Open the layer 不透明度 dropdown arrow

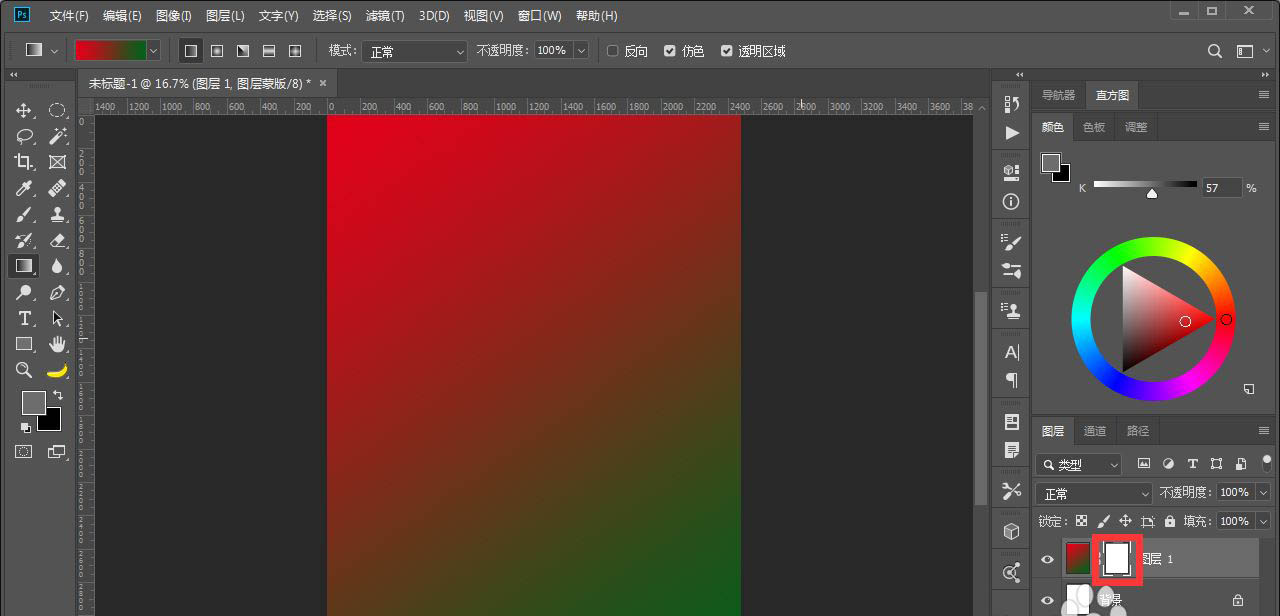click(x=1263, y=493)
